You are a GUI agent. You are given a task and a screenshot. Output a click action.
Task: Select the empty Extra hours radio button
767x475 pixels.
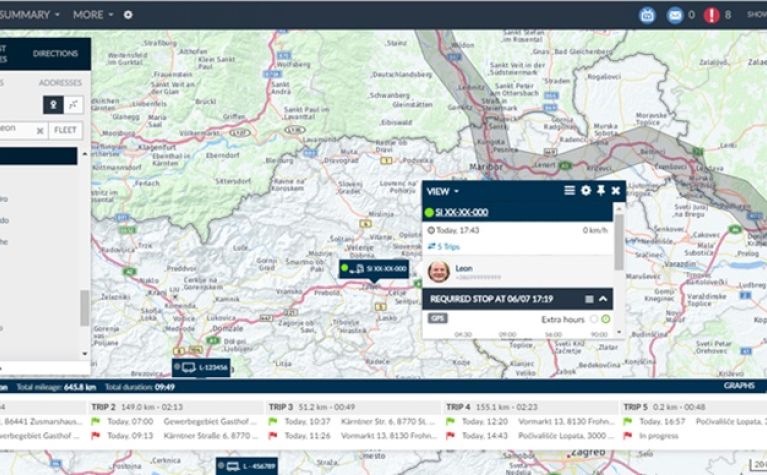(594, 319)
